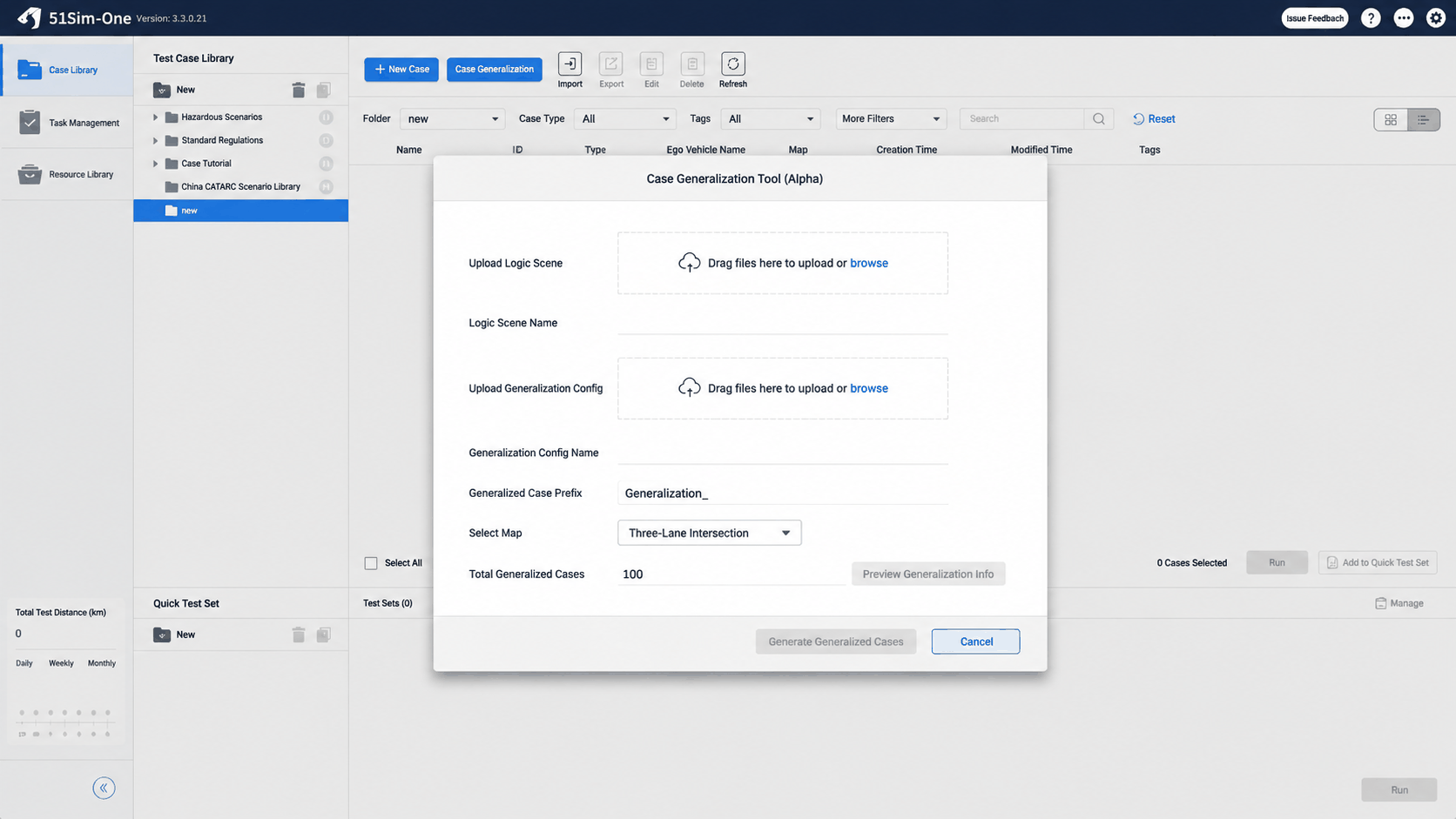Open the More Filters dropdown
The image size is (1456, 819).
click(891, 119)
